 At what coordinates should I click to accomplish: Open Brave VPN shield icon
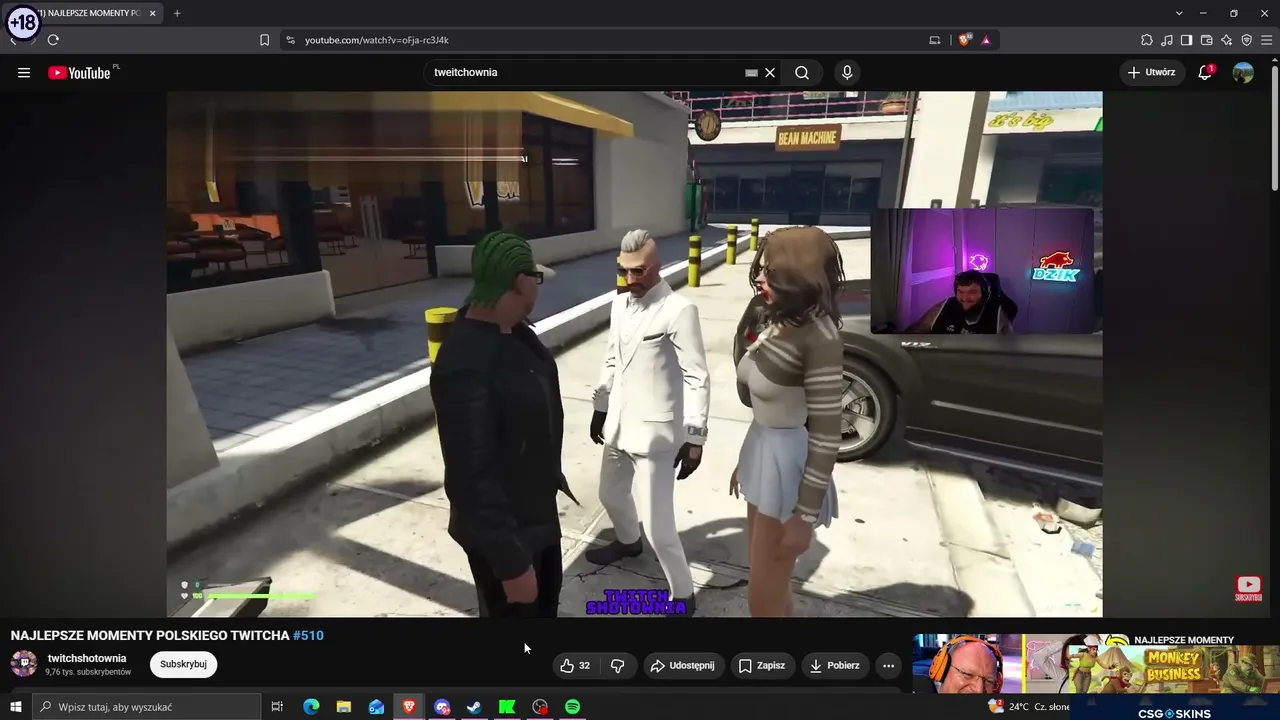tap(1247, 40)
